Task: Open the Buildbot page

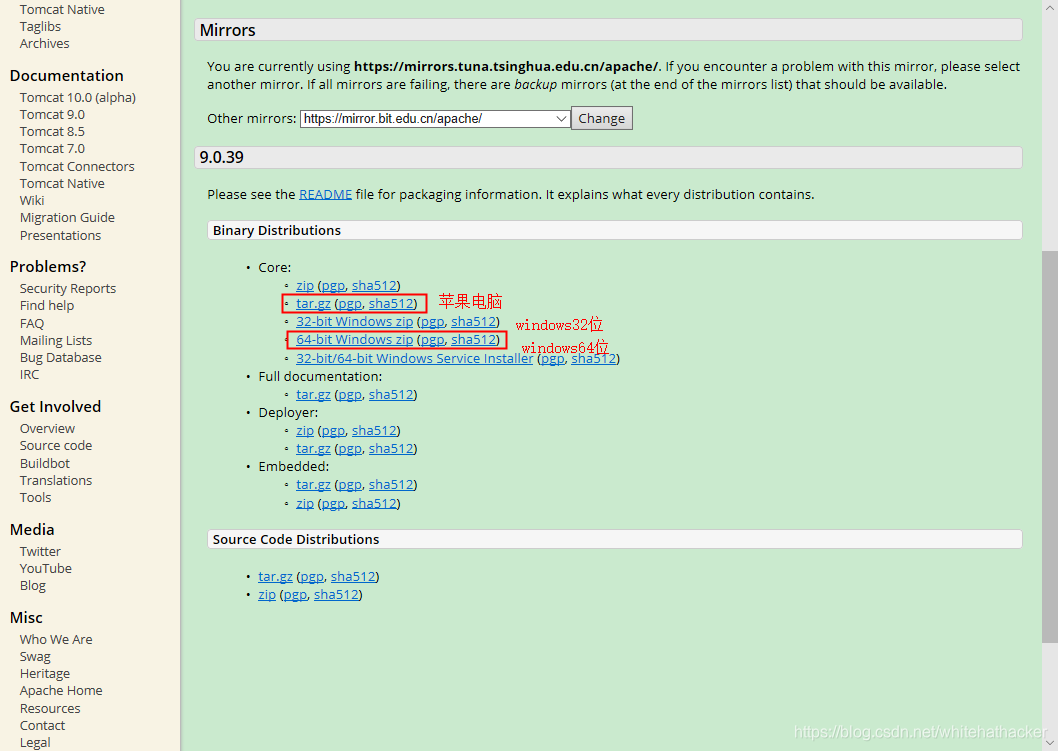Action: click(x=45, y=464)
